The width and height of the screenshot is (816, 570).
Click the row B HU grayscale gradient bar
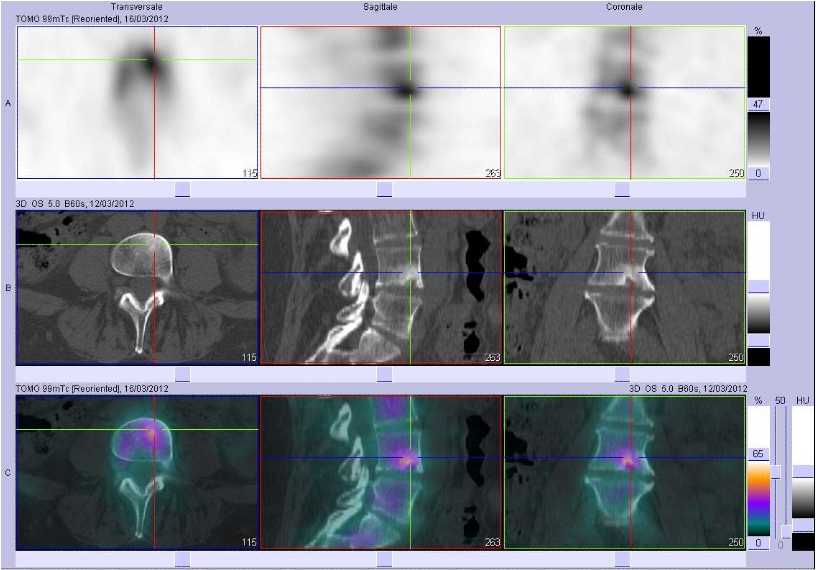(x=758, y=313)
